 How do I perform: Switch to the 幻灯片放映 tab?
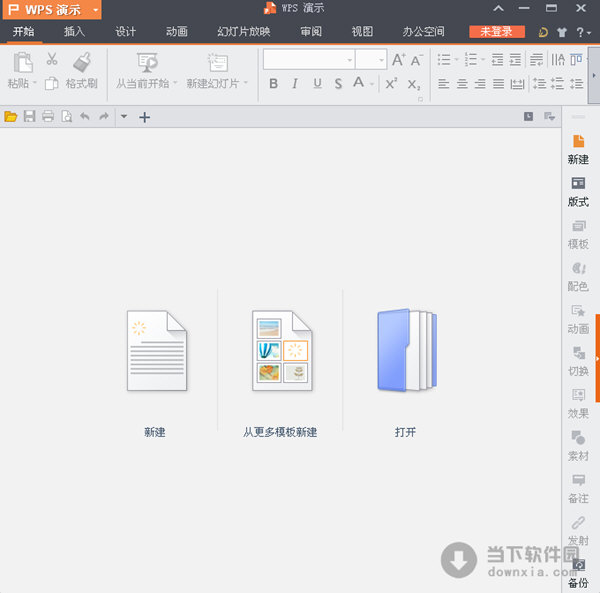[244, 31]
